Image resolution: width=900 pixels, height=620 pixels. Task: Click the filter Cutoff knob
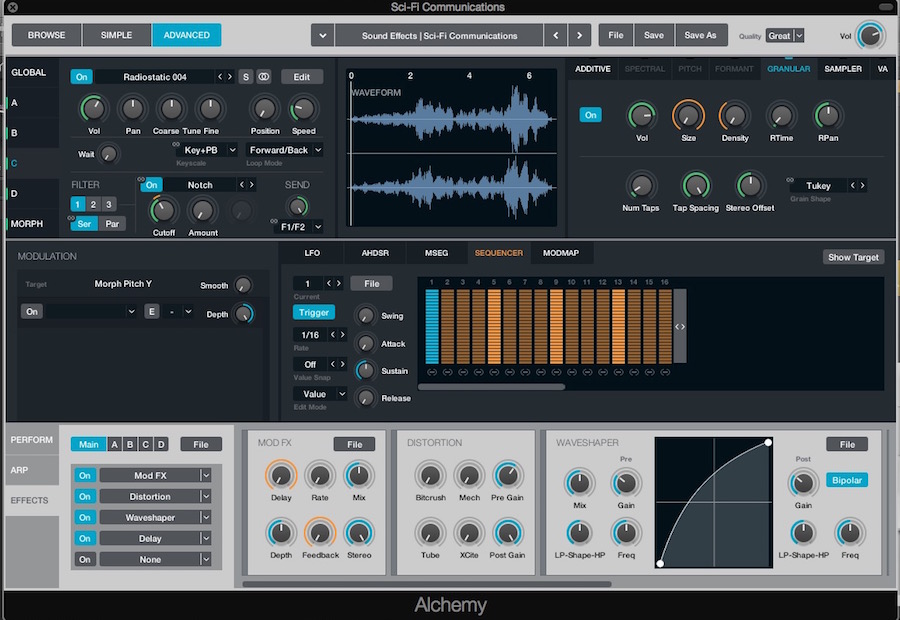click(164, 211)
